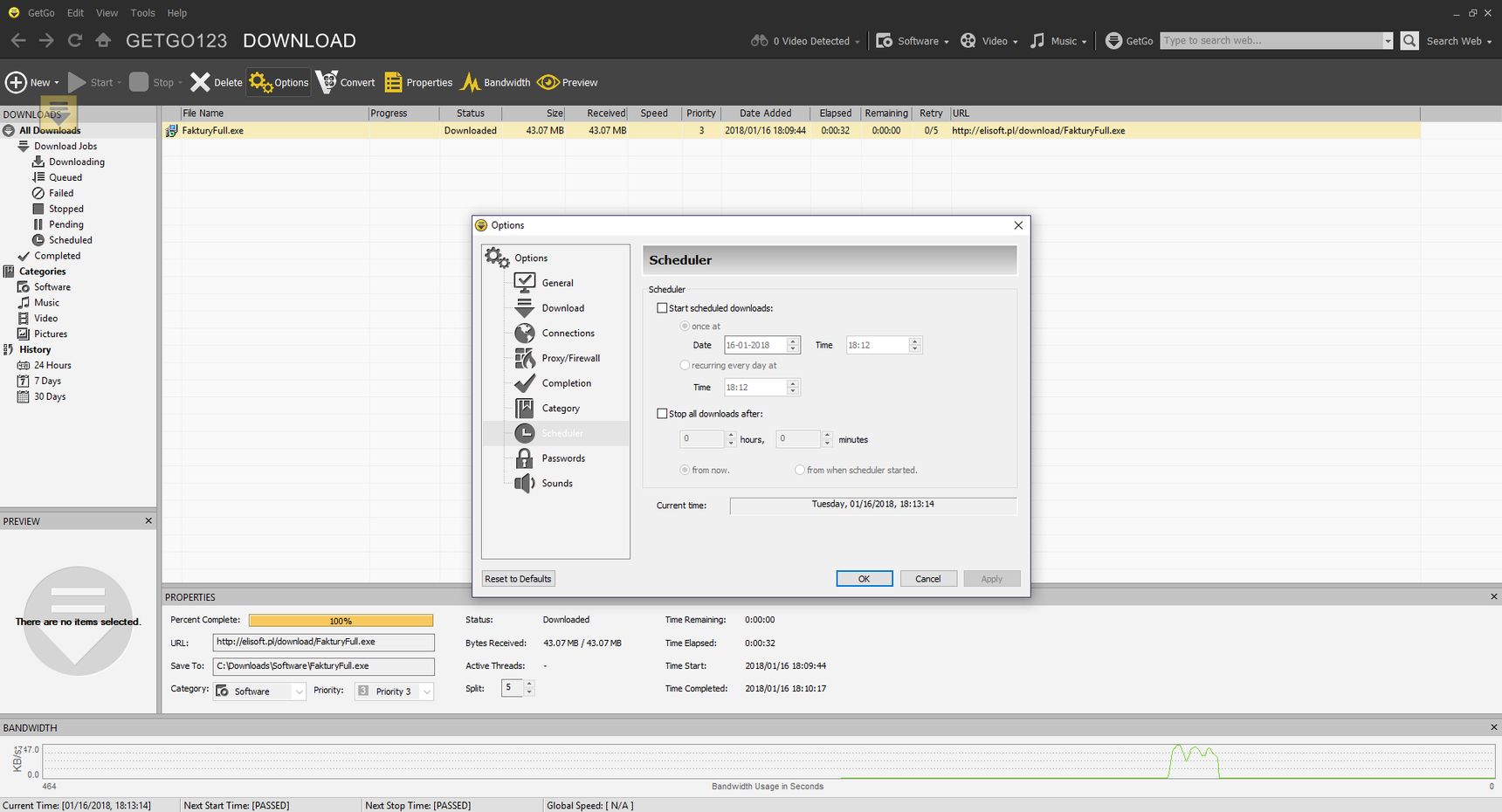The image size is (1502, 812).
Task: Click the scheduler Date field 16-01-2018
Action: [755, 346]
